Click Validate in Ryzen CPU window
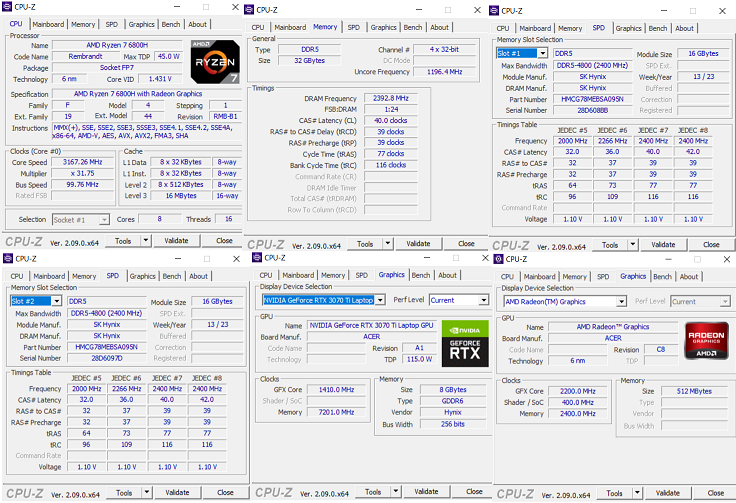 (x=176, y=240)
